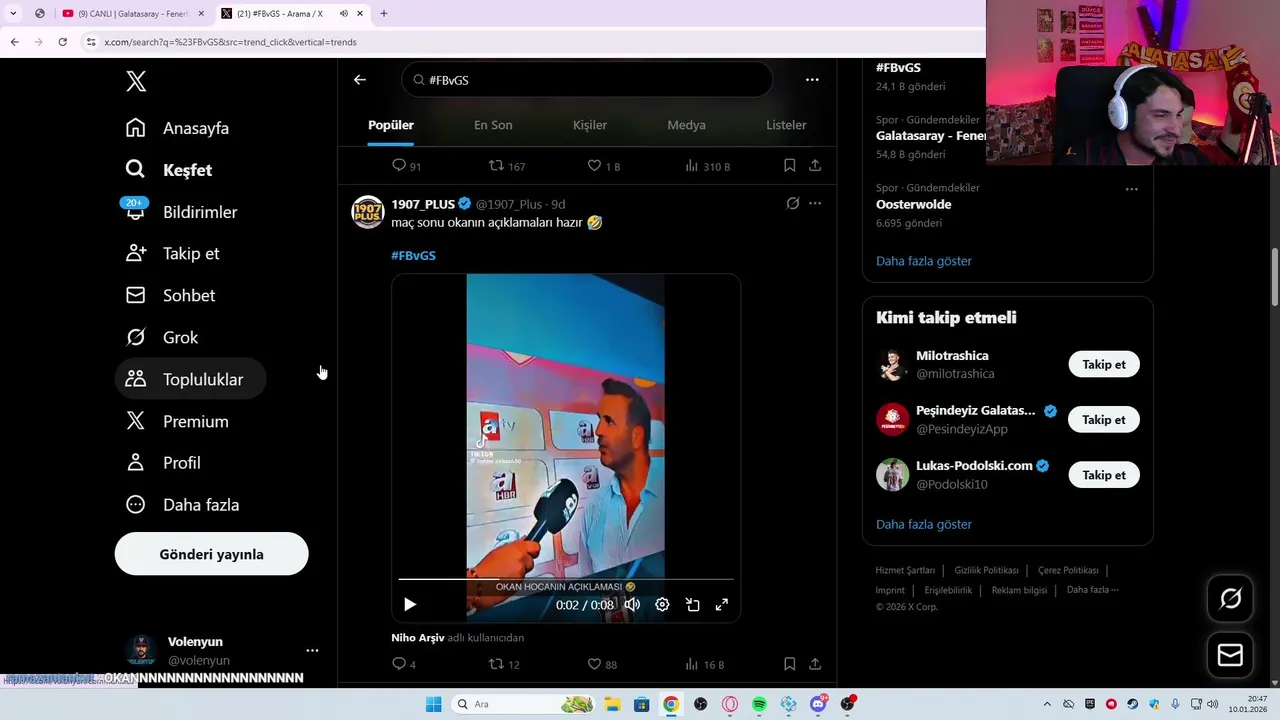The image size is (1280, 720).
Task: Open Grok from the sidebar
Action: pyautogui.click(x=162, y=338)
